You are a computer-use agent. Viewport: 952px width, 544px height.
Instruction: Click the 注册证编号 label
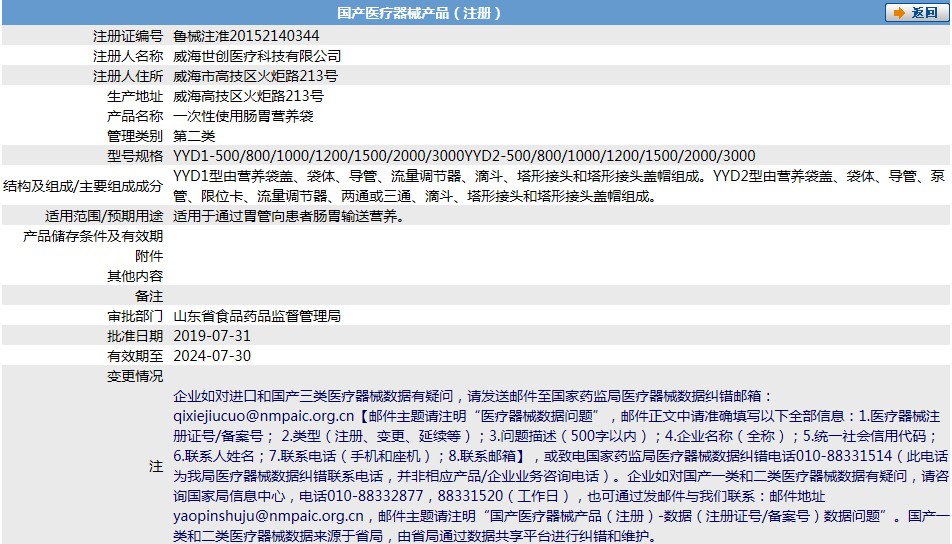coord(128,36)
